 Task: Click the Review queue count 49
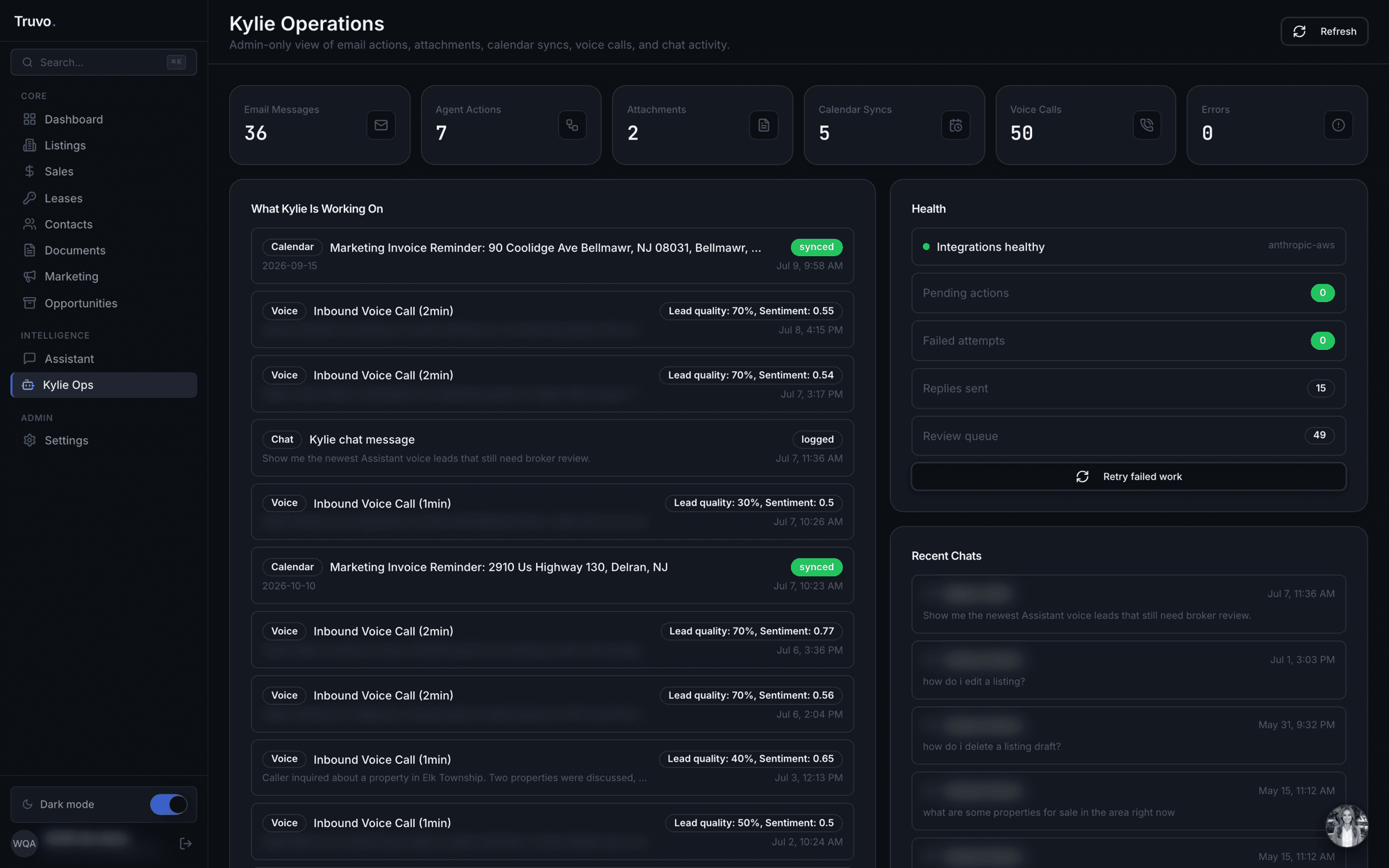pyautogui.click(x=1320, y=435)
